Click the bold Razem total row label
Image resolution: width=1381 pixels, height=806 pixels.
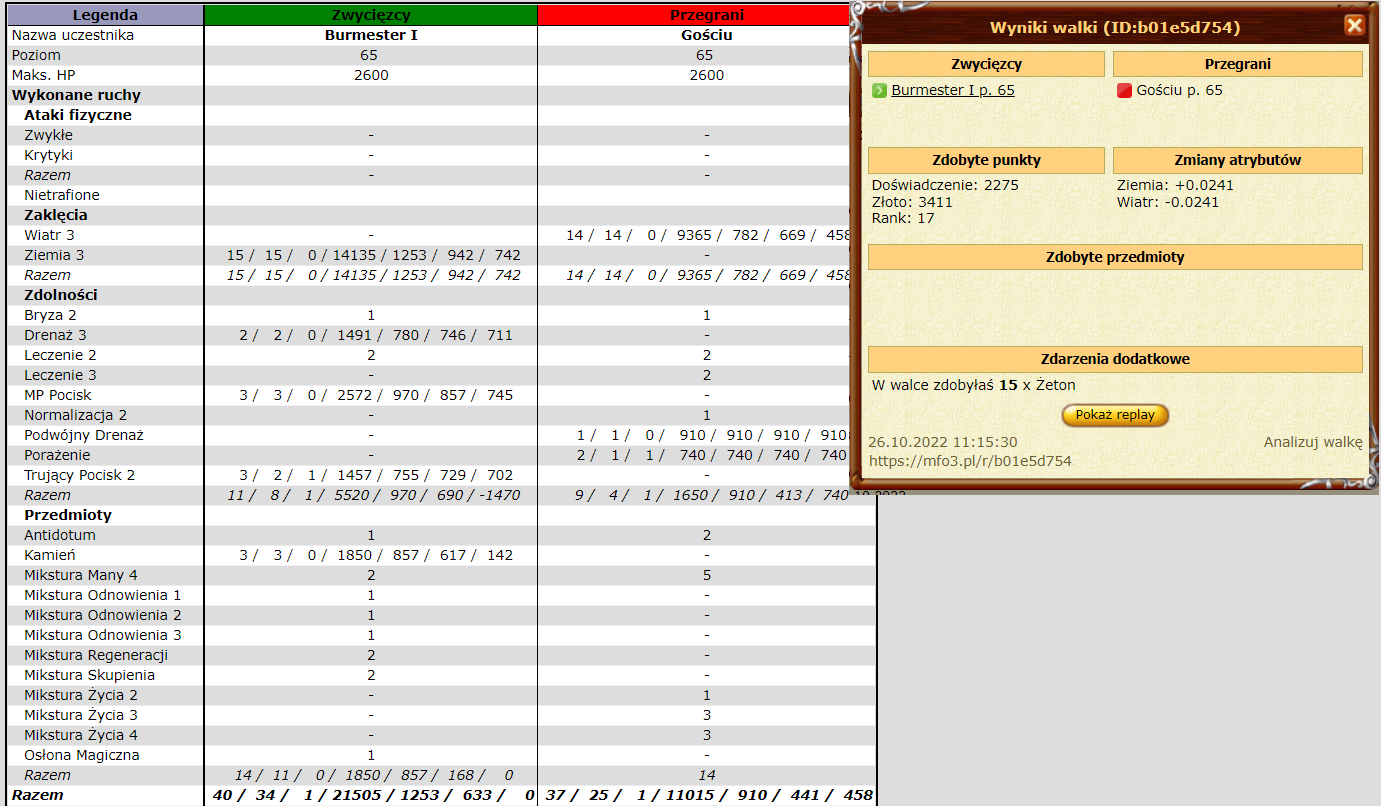tap(37, 795)
